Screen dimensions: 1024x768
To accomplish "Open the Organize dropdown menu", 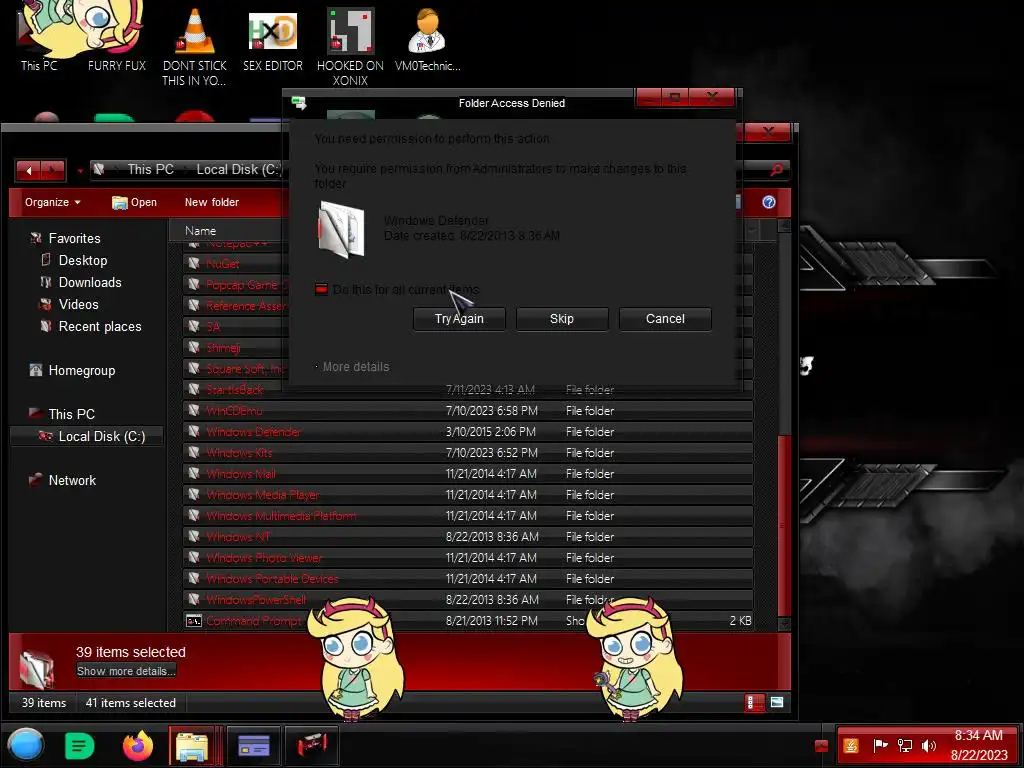I will [x=52, y=202].
